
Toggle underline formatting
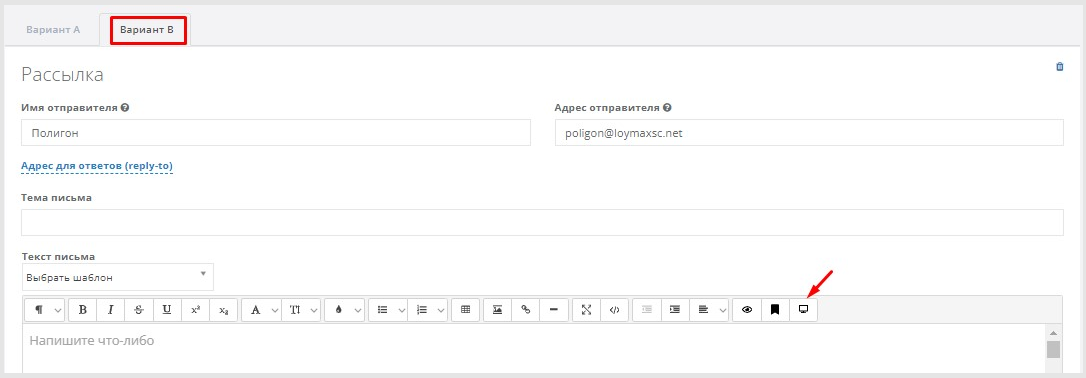click(x=167, y=310)
